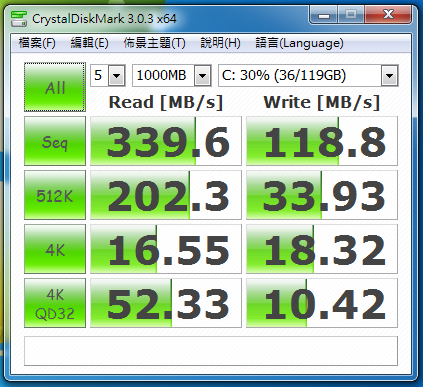This screenshot has height=387, width=423.
Task: Click the window maximize button
Action: tap(351, 15)
